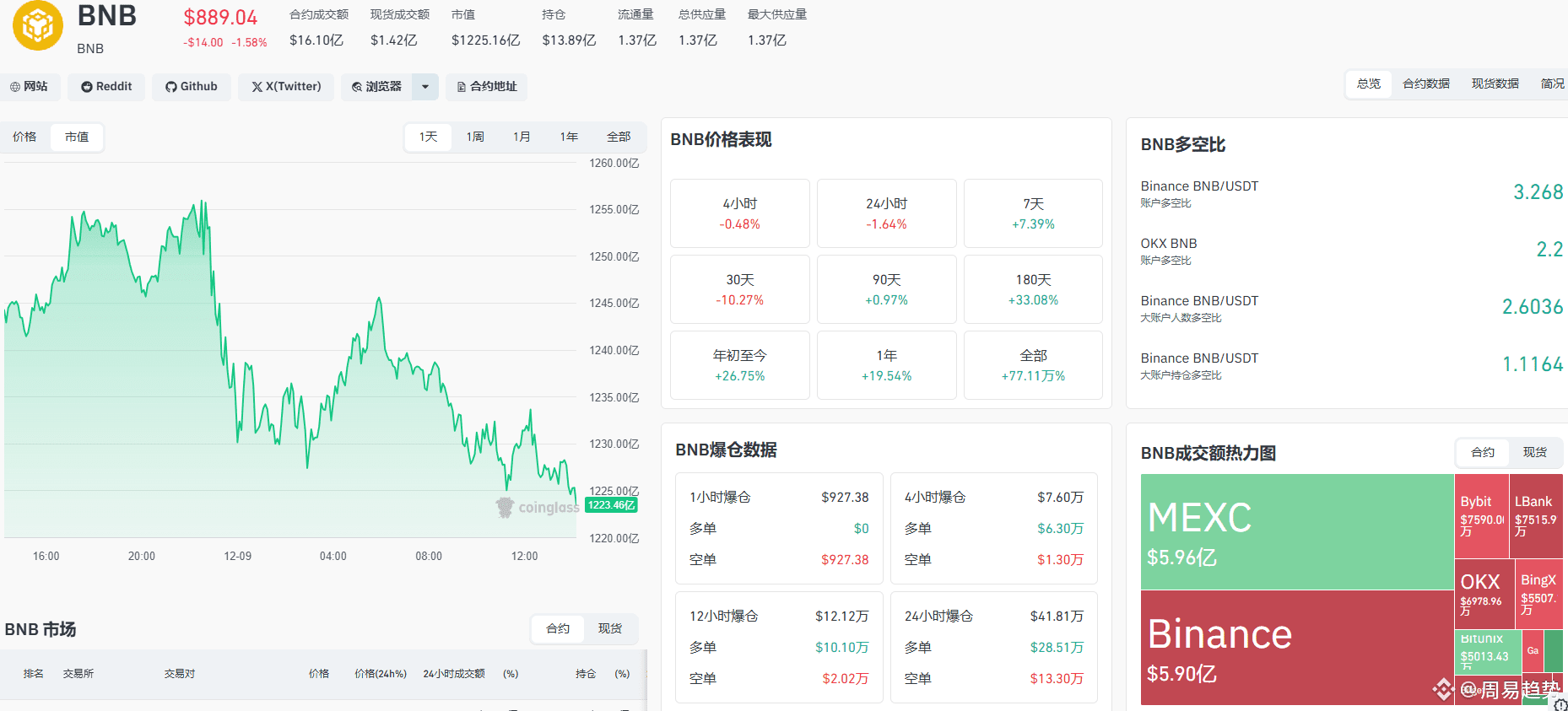The width and height of the screenshot is (1568, 711).
Task: Set chart range to 全部
Action: click(619, 137)
